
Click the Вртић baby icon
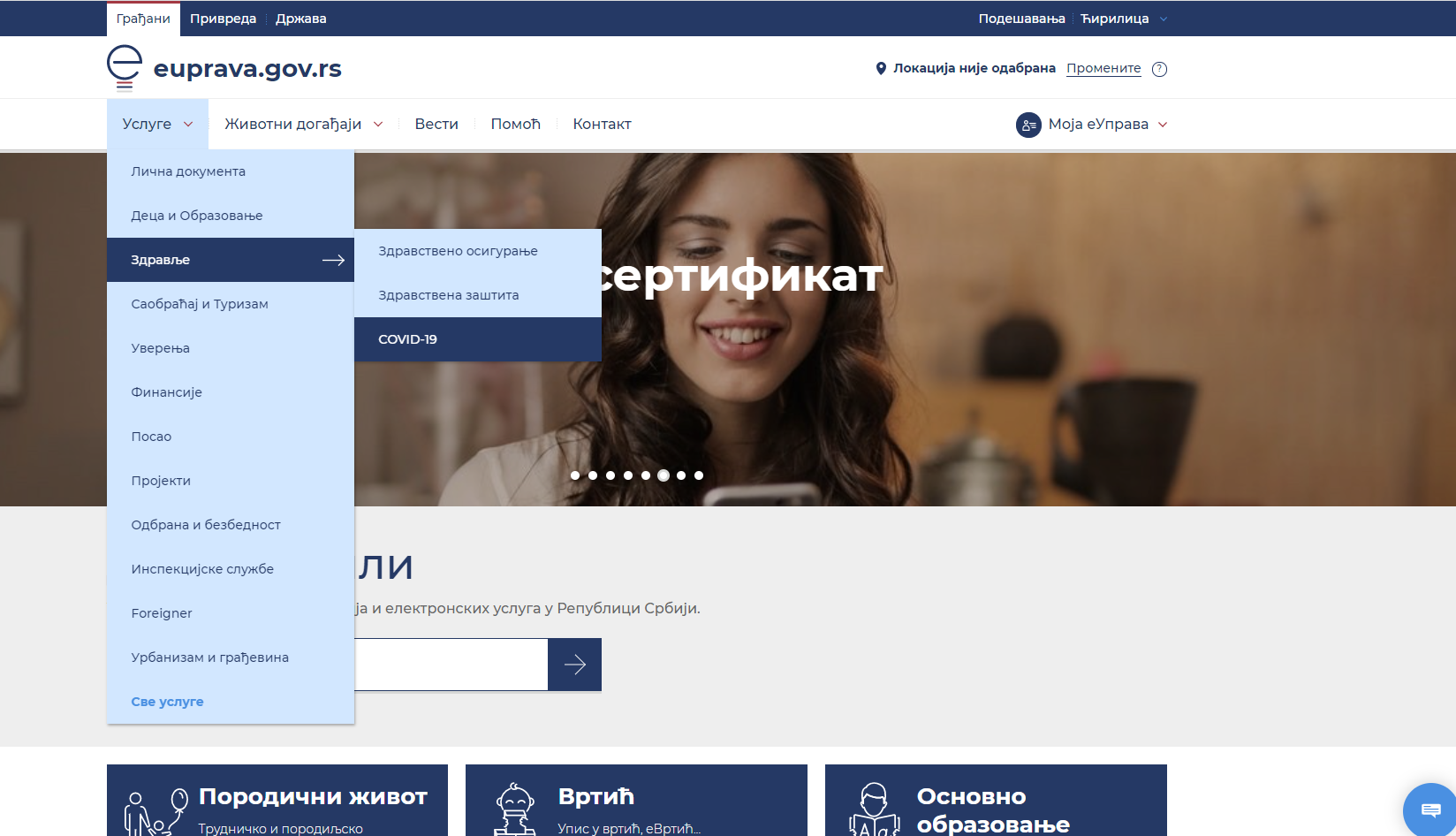[515, 809]
